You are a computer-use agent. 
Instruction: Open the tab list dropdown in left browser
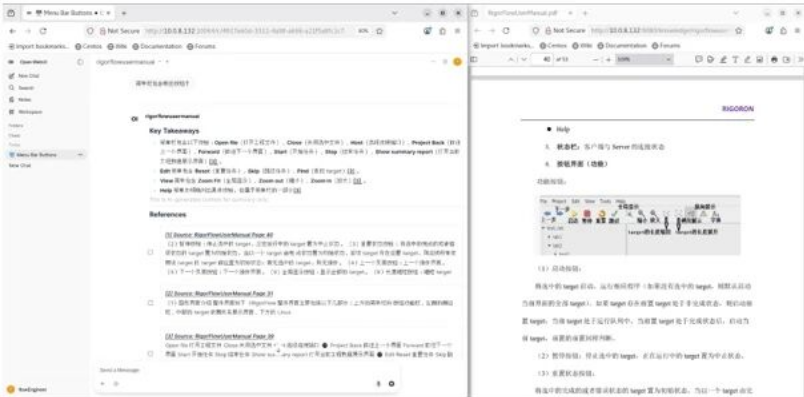click(394, 13)
